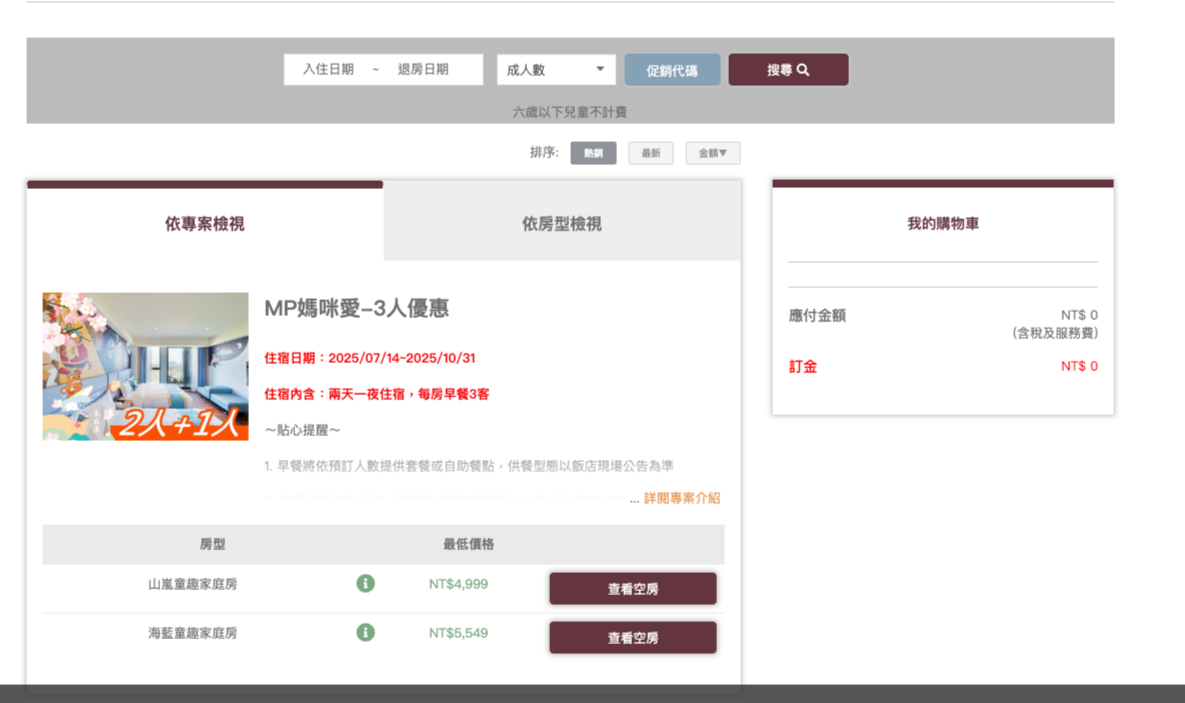Sort results by 最新
1185x703 pixels.
pyautogui.click(x=650, y=153)
